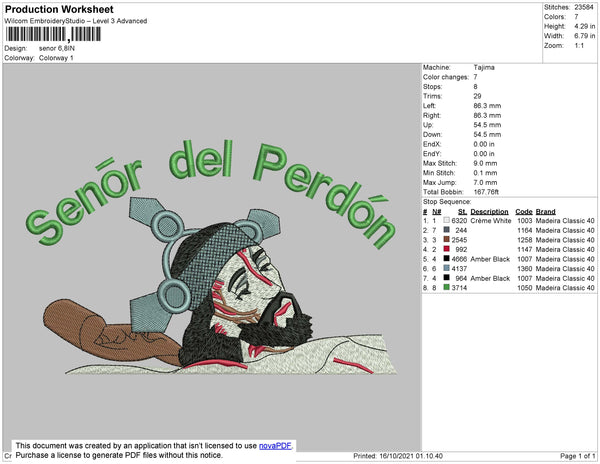The image size is (600, 464).
Task: Click the 'Stops:' label
Action: (432, 86)
